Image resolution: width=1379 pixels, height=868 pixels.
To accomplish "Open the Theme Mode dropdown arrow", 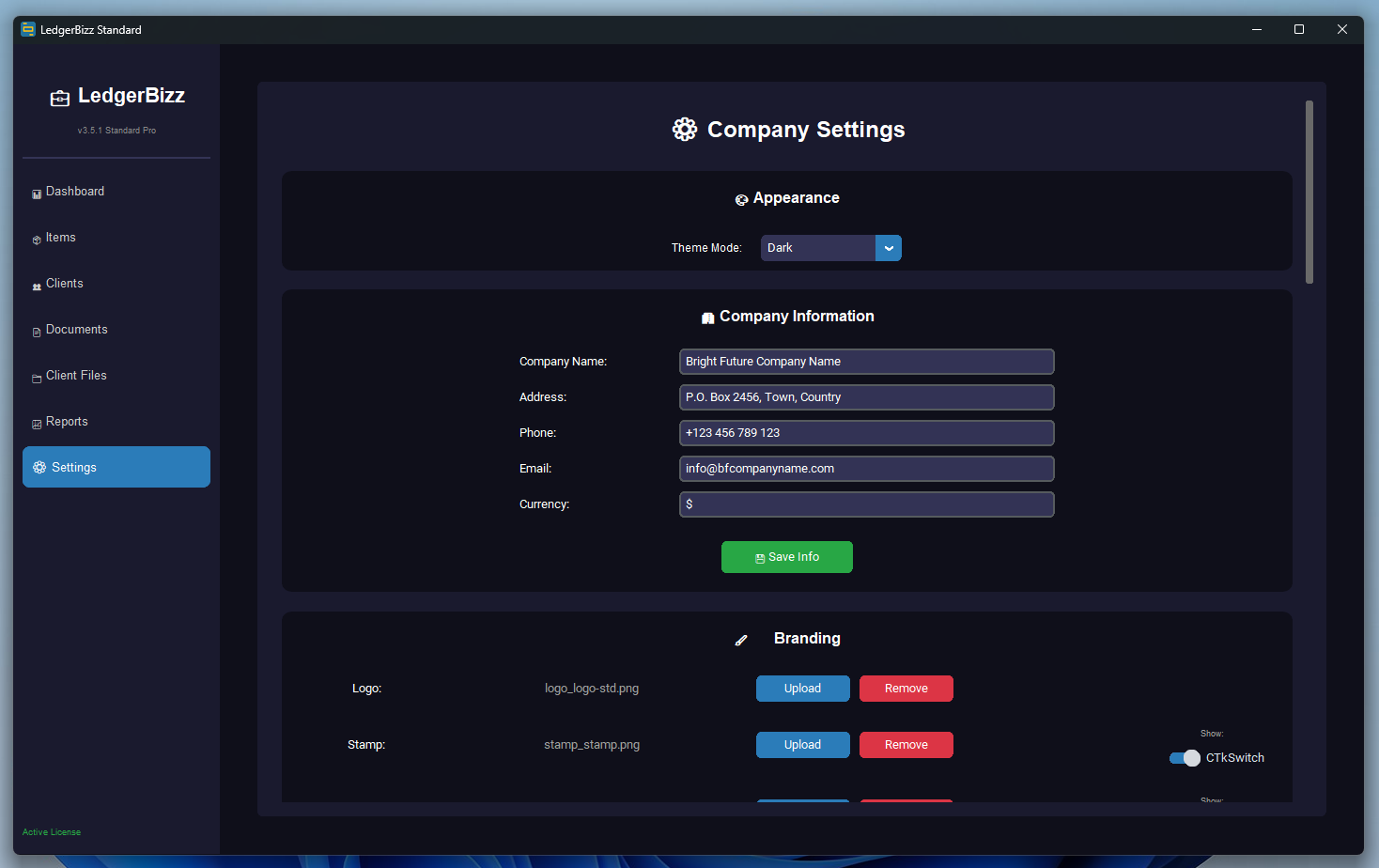I will (x=889, y=248).
